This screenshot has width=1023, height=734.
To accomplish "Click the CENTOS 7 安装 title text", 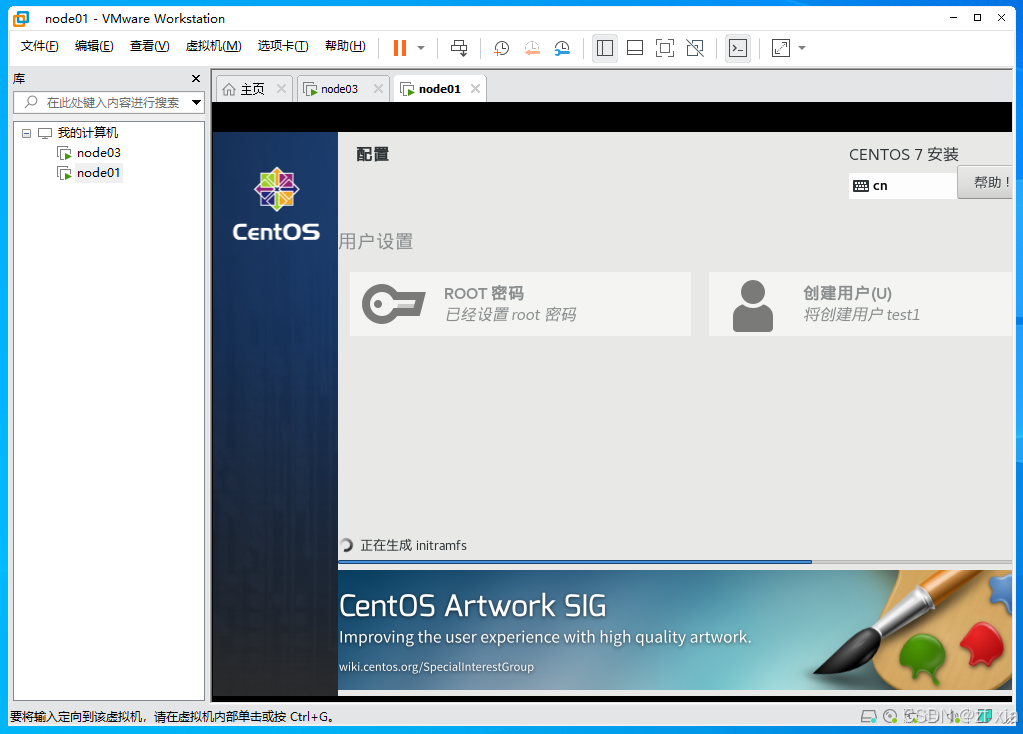I will point(904,155).
